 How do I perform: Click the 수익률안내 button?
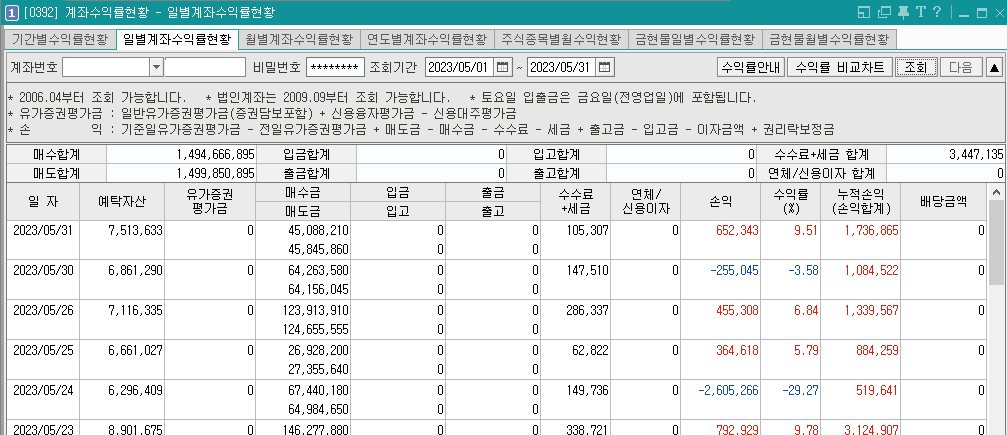(x=749, y=67)
